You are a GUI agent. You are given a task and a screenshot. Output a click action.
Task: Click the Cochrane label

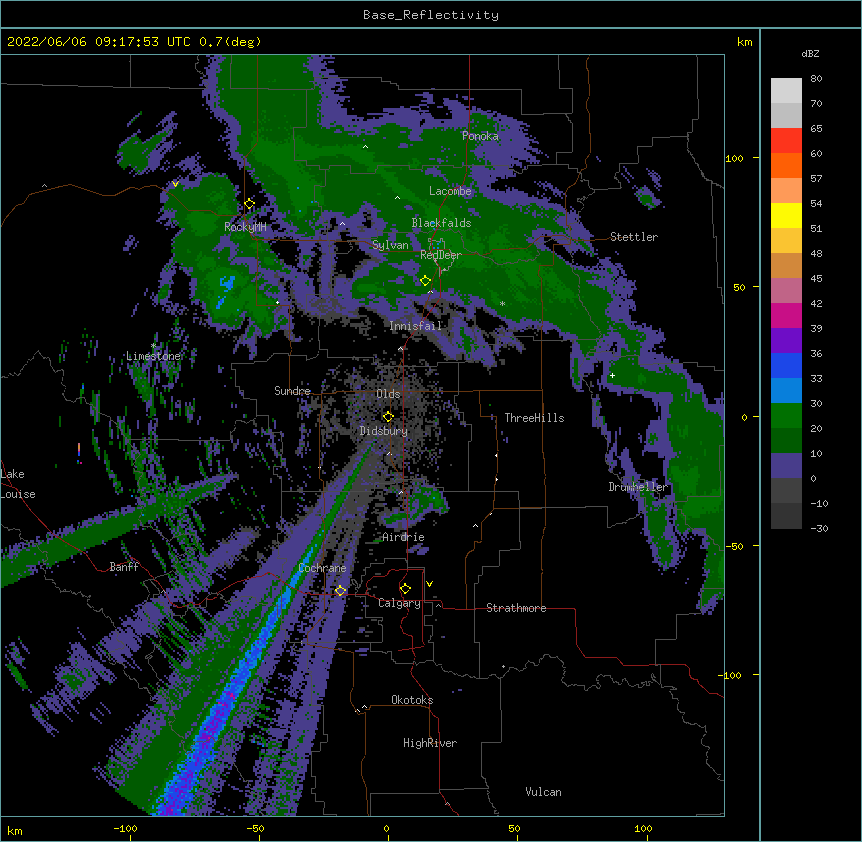click(x=322, y=568)
